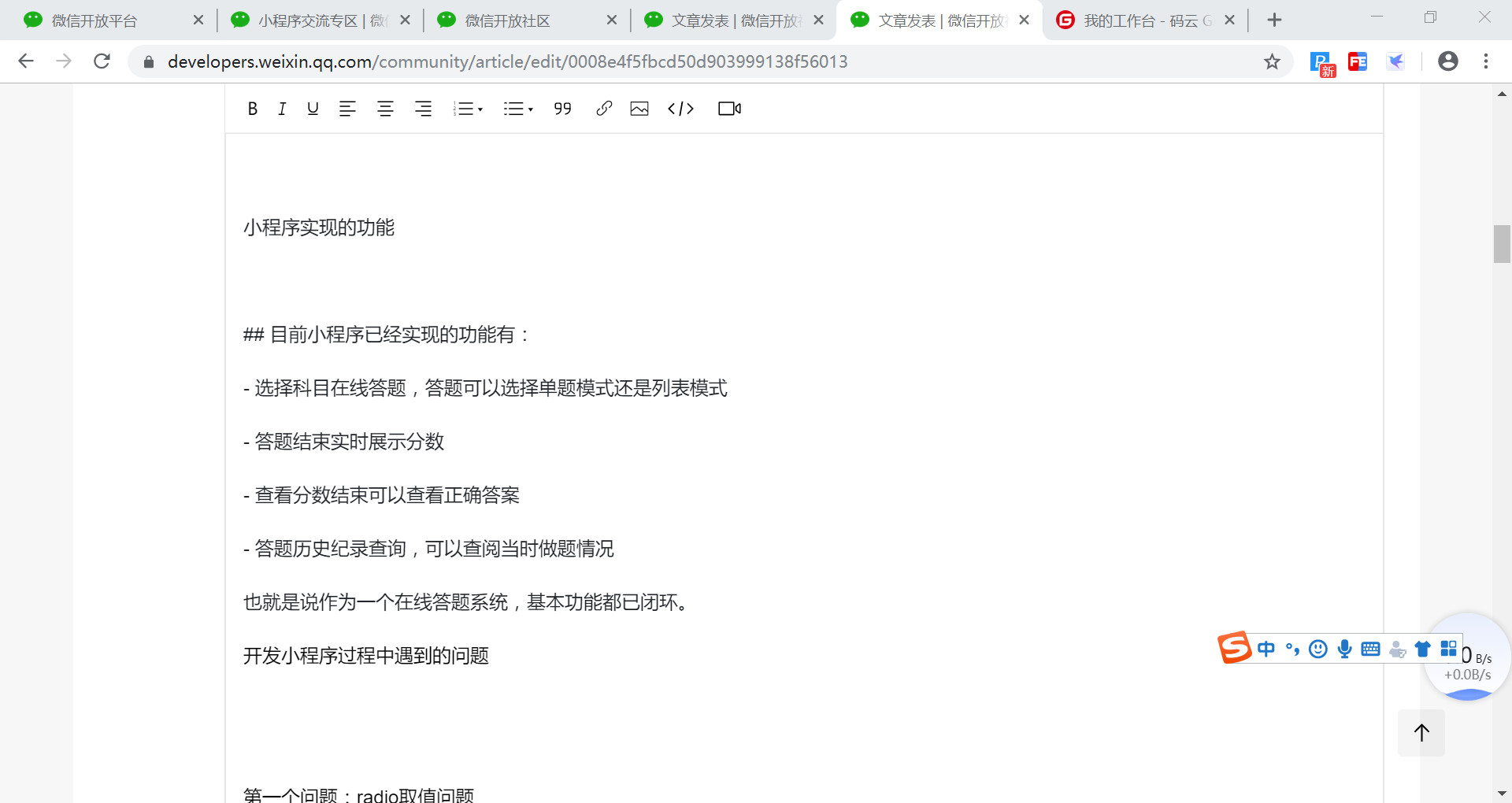The image size is (1512, 803).
Task: Insert a code block
Action: (x=680, y=109)
